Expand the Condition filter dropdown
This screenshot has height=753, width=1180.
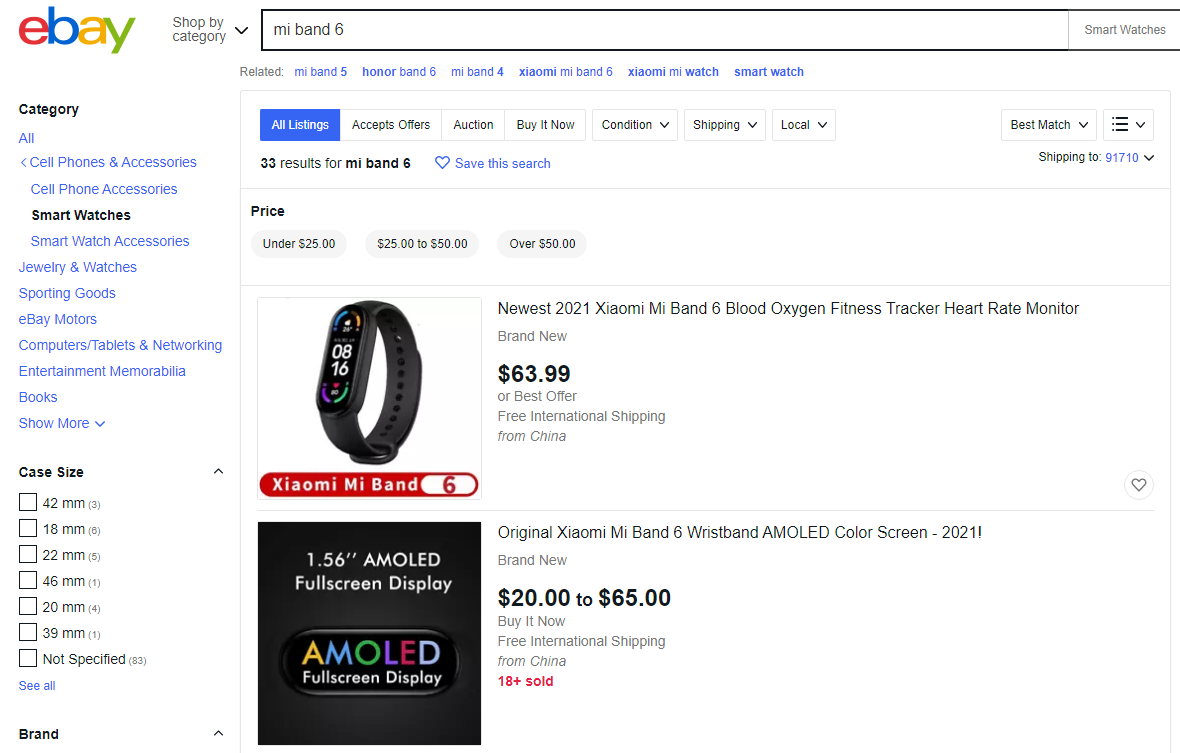[x=634, y=125]
